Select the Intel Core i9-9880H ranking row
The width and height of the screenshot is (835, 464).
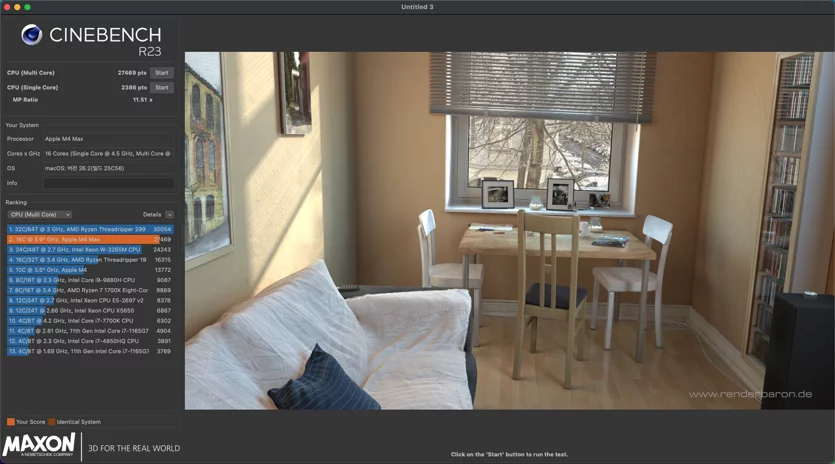90,280
